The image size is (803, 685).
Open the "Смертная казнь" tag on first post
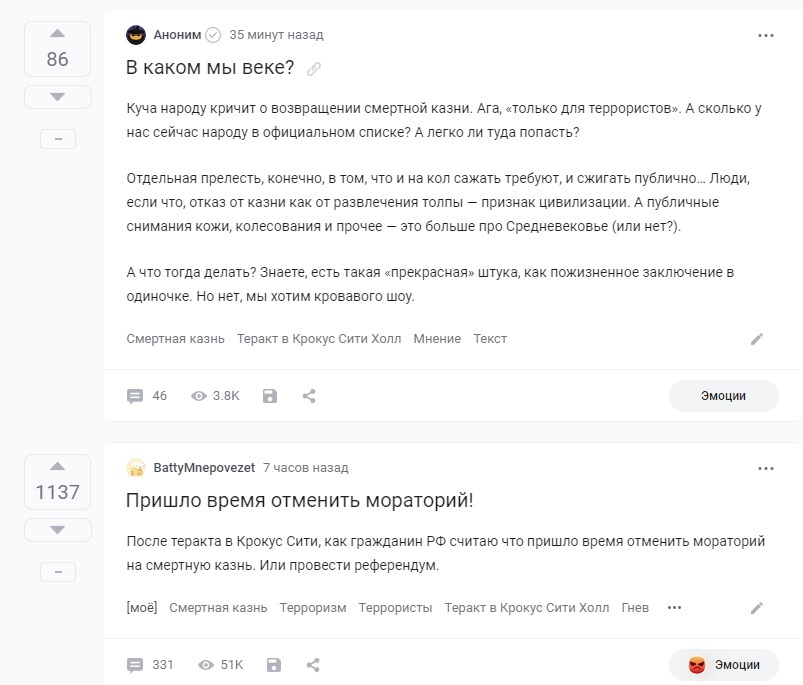coord(175,339)
